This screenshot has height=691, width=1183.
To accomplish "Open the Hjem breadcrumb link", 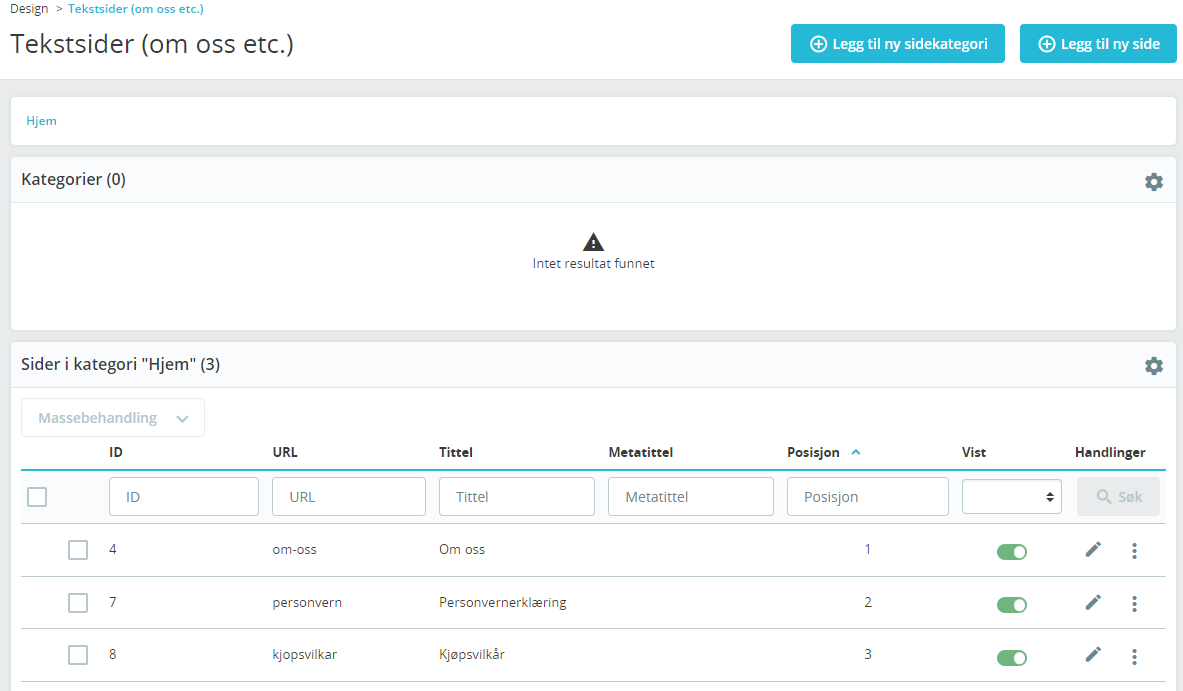I will click(41, 121).
